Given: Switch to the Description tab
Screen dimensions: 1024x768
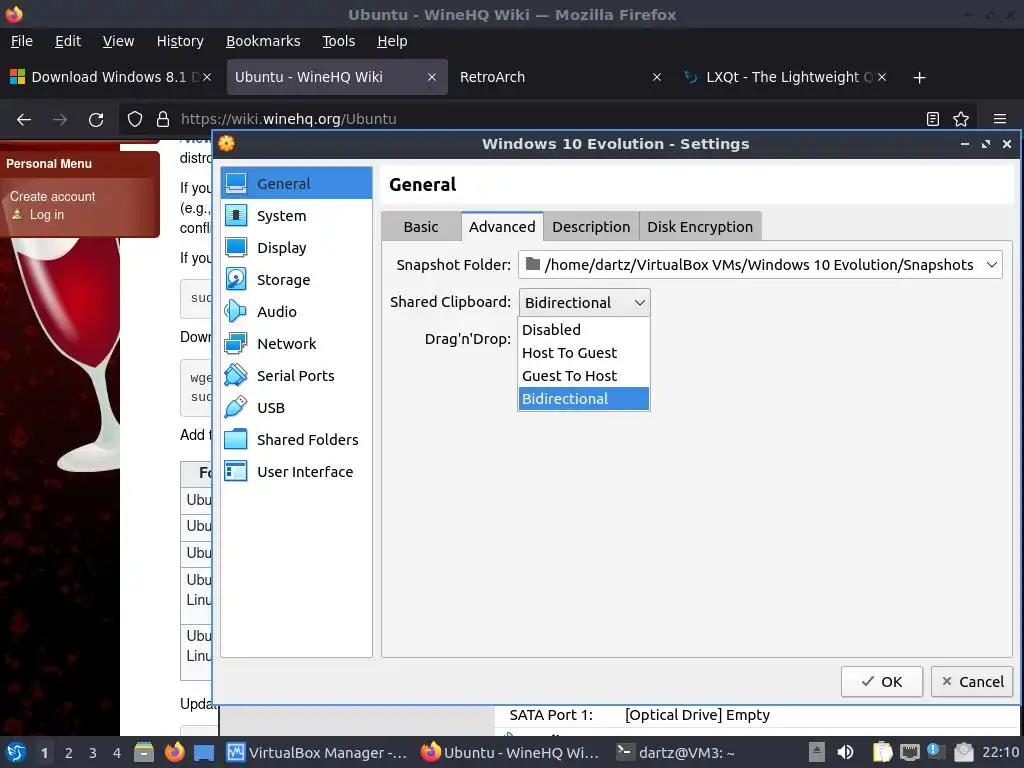Looking at the screenshot, I should point(591,227).
